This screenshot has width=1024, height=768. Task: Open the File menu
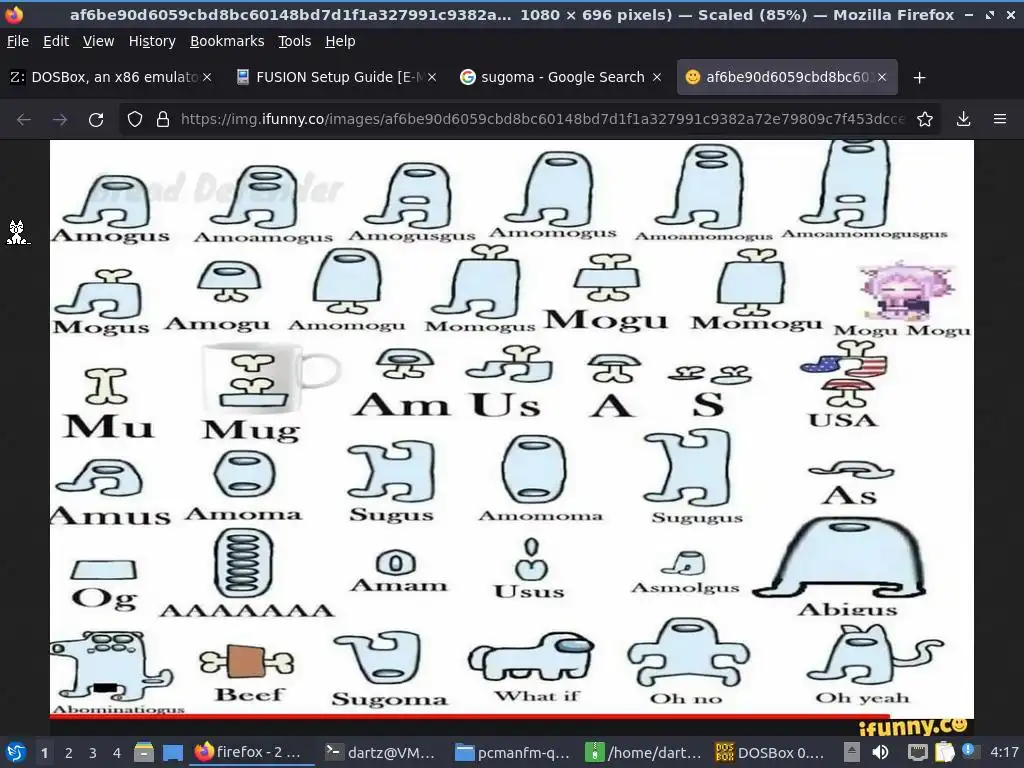(x=18, y=41)
